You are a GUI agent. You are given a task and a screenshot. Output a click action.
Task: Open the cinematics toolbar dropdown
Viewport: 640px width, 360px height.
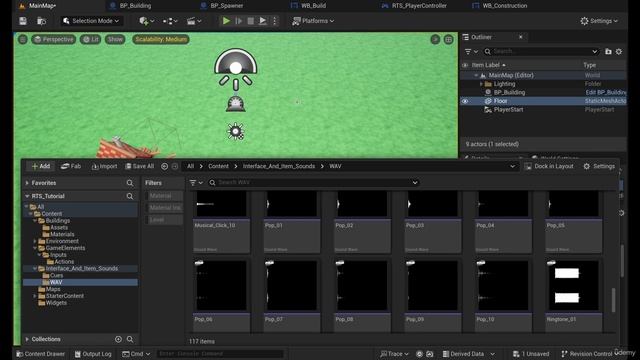point(194,21)
